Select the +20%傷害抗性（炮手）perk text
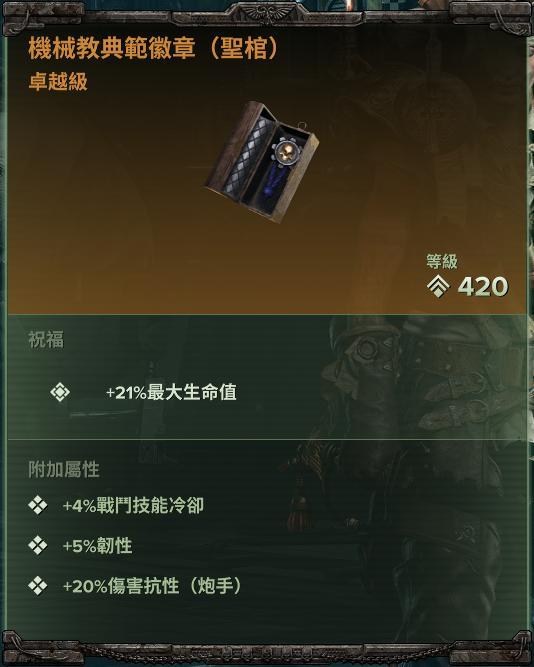Viewport: 534px width, 667px height. tap(153, 586)
